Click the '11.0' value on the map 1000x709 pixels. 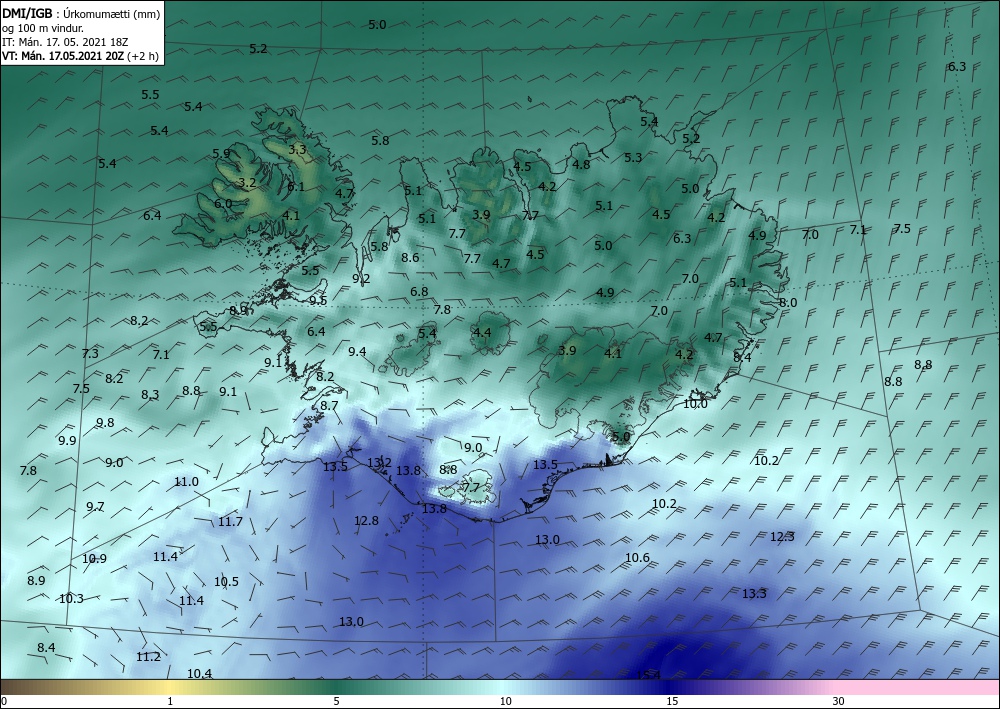click(186, 482)
